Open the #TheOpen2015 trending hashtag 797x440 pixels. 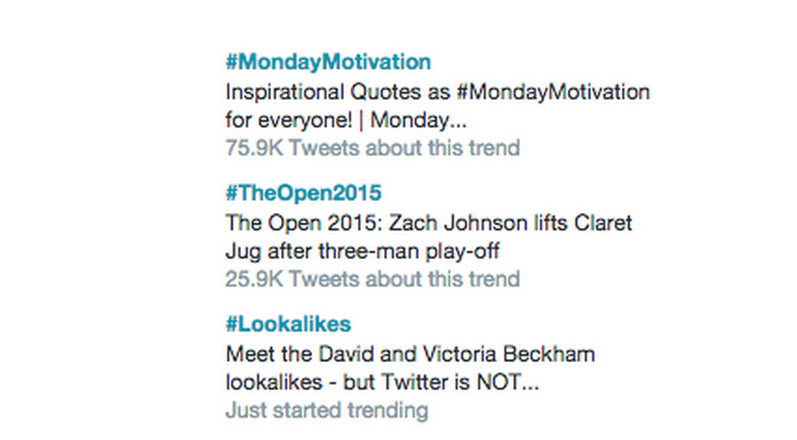click(303, 193)
